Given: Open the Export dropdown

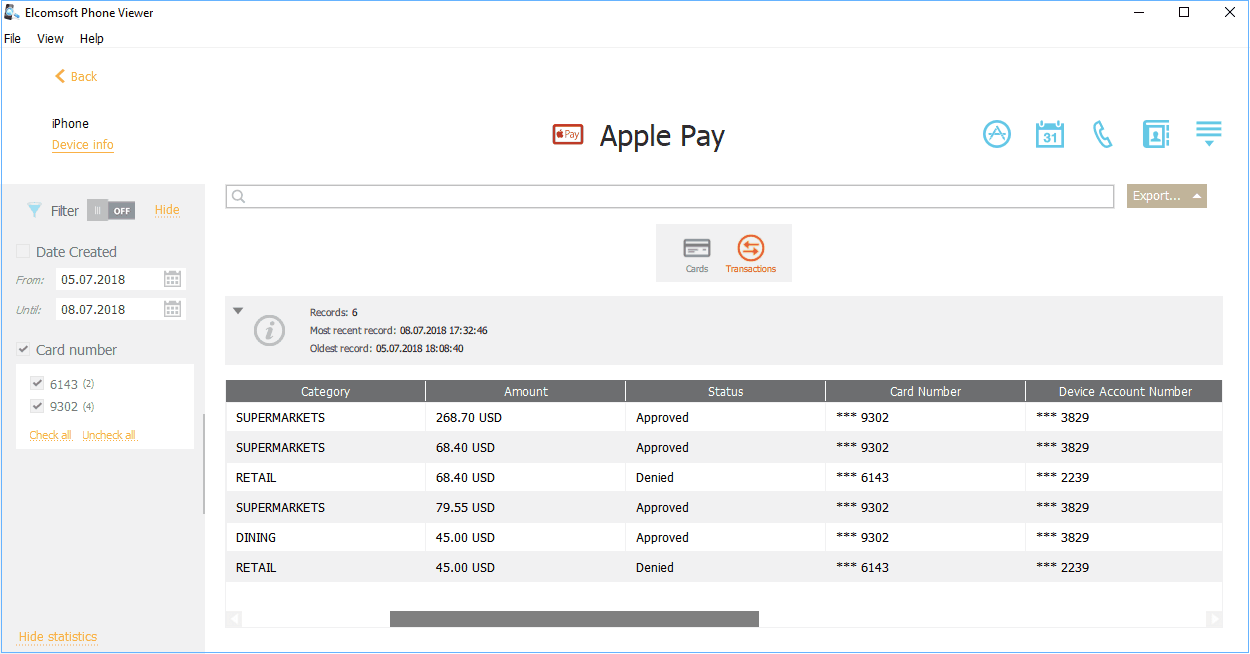Looking at the screenshot, I should 1166,196.
